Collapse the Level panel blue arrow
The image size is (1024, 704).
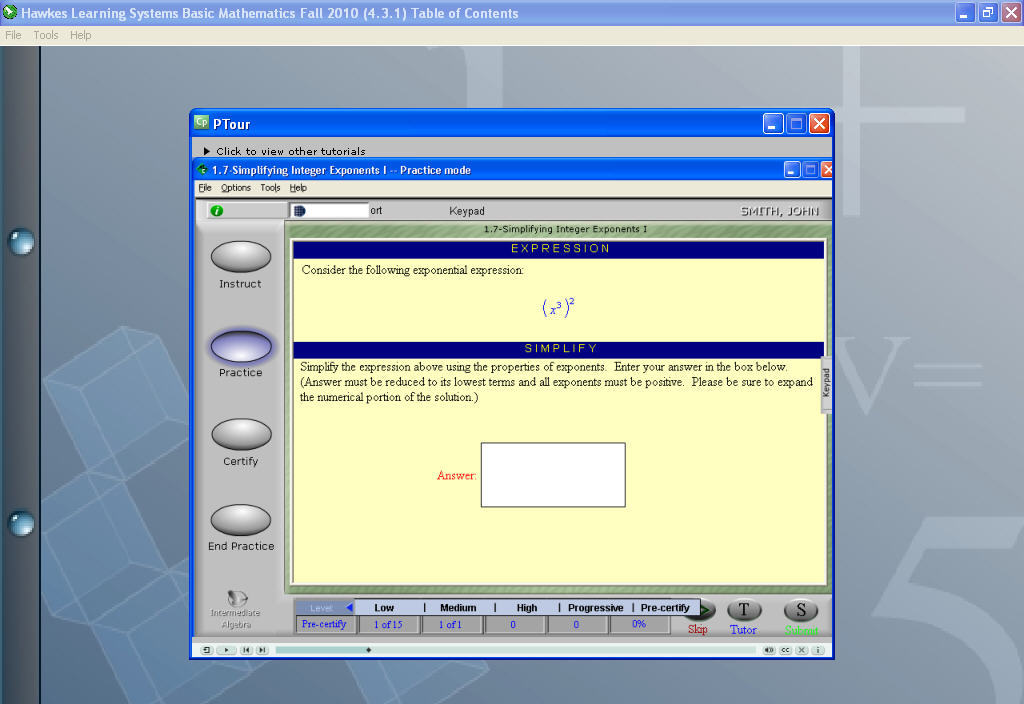coord(349,607)
